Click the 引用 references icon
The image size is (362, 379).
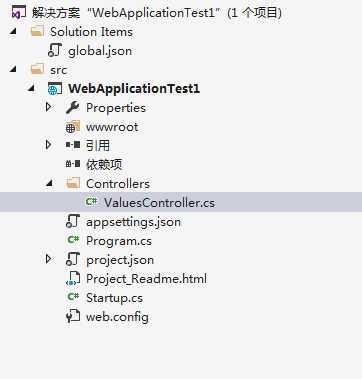pyautogui.click(x=73, y=145)
